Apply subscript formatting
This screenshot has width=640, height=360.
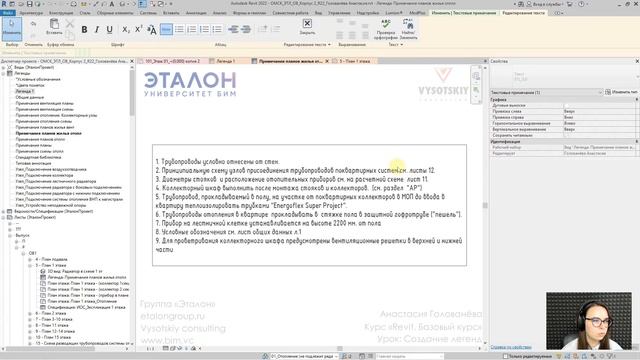tap(126, 29)
